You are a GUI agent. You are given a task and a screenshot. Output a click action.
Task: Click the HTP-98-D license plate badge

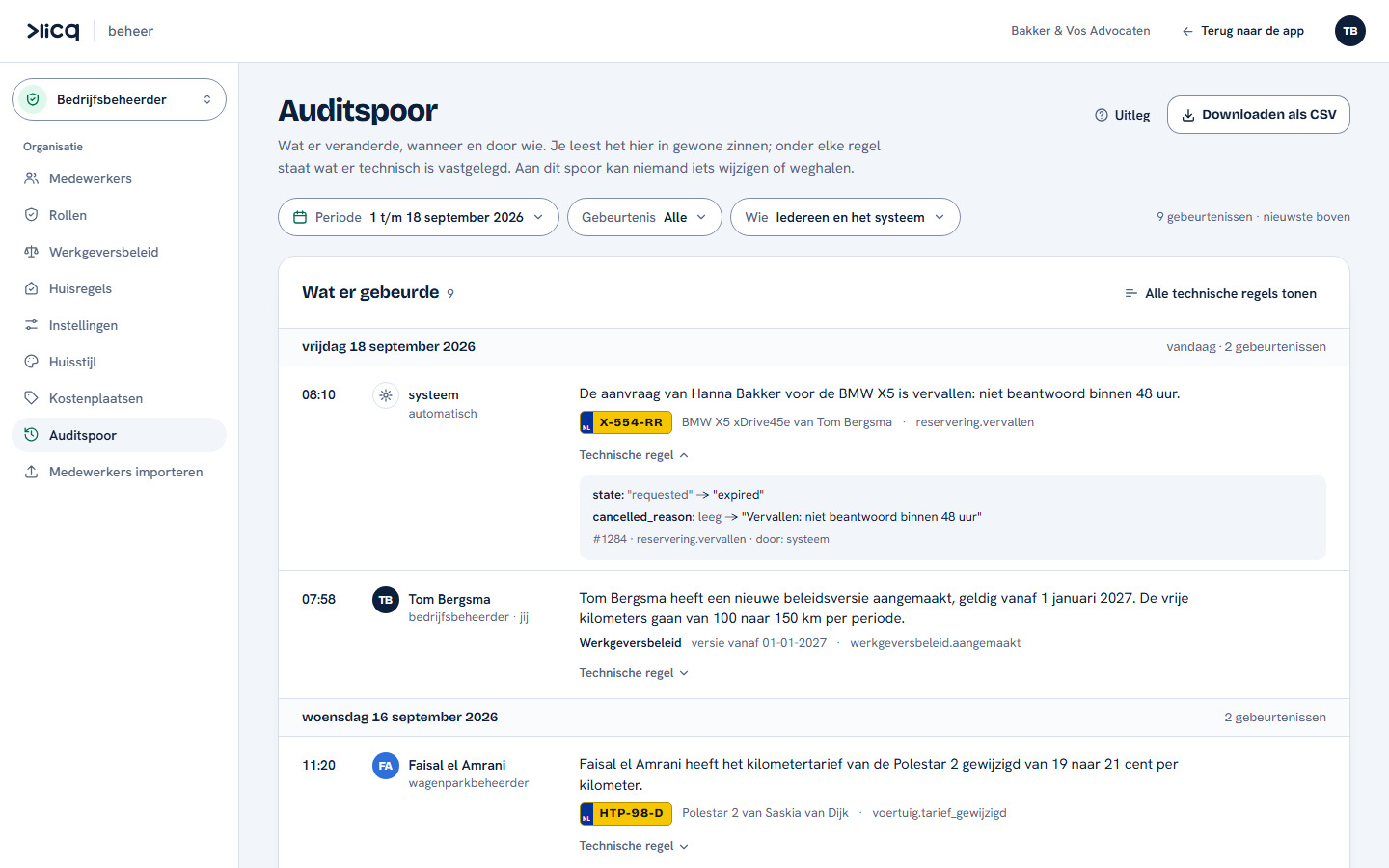pos(626,813)
